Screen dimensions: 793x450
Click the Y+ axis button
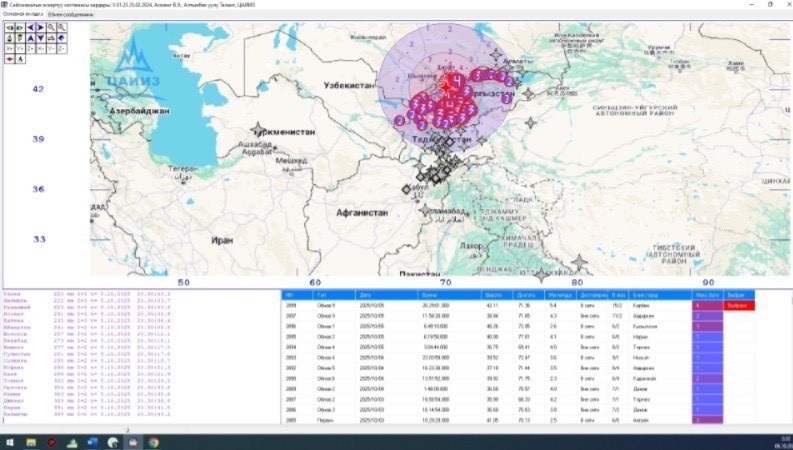coord(20,48)
